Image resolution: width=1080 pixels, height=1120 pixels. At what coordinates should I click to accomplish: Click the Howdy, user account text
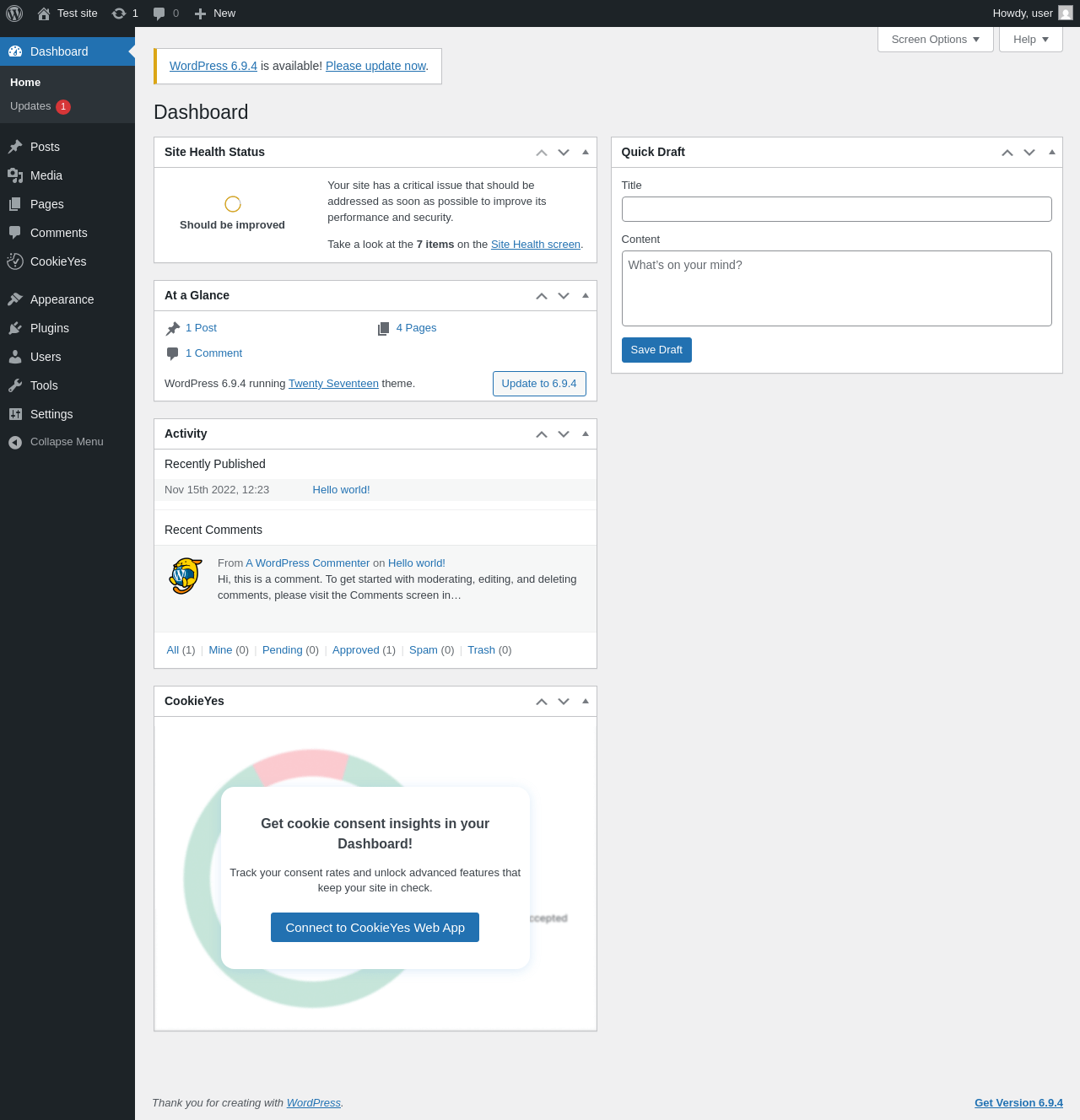1023,13
